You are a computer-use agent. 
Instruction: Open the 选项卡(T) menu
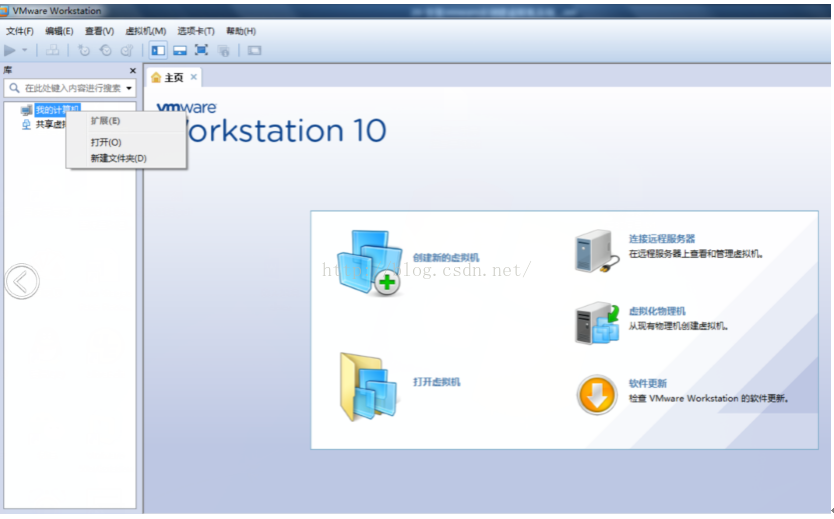196,31
